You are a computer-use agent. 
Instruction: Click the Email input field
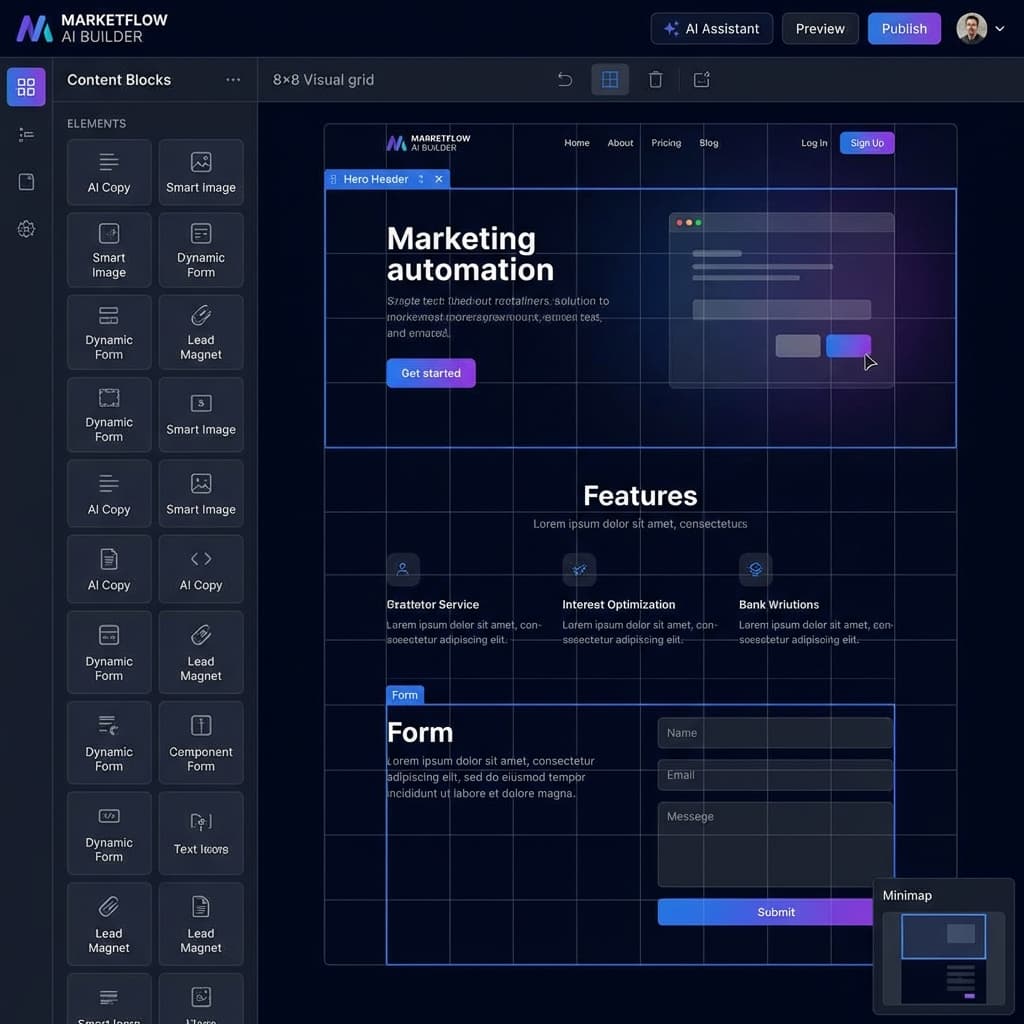tap(774, 775)
